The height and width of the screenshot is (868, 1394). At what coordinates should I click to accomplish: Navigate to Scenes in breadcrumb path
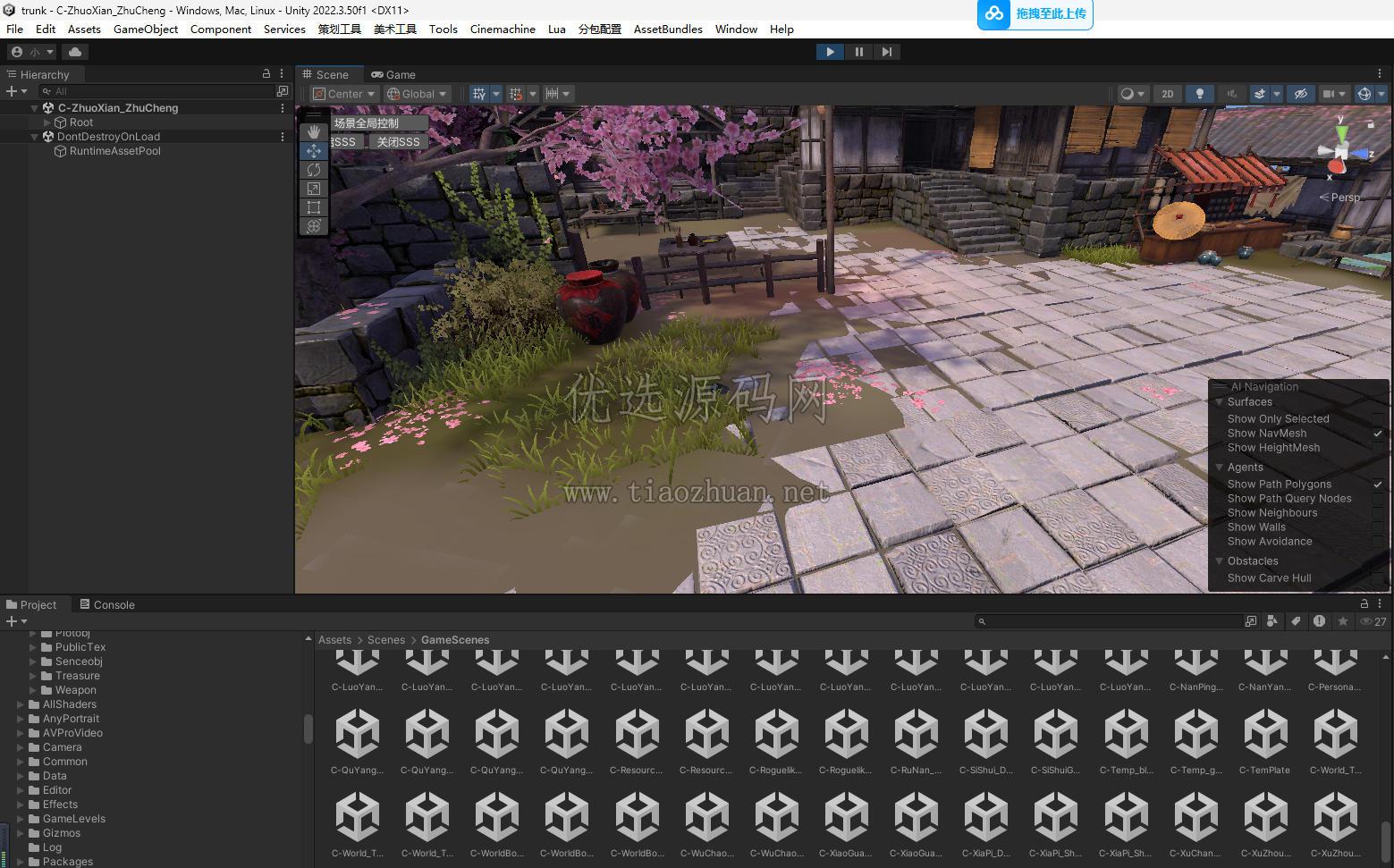385,640
